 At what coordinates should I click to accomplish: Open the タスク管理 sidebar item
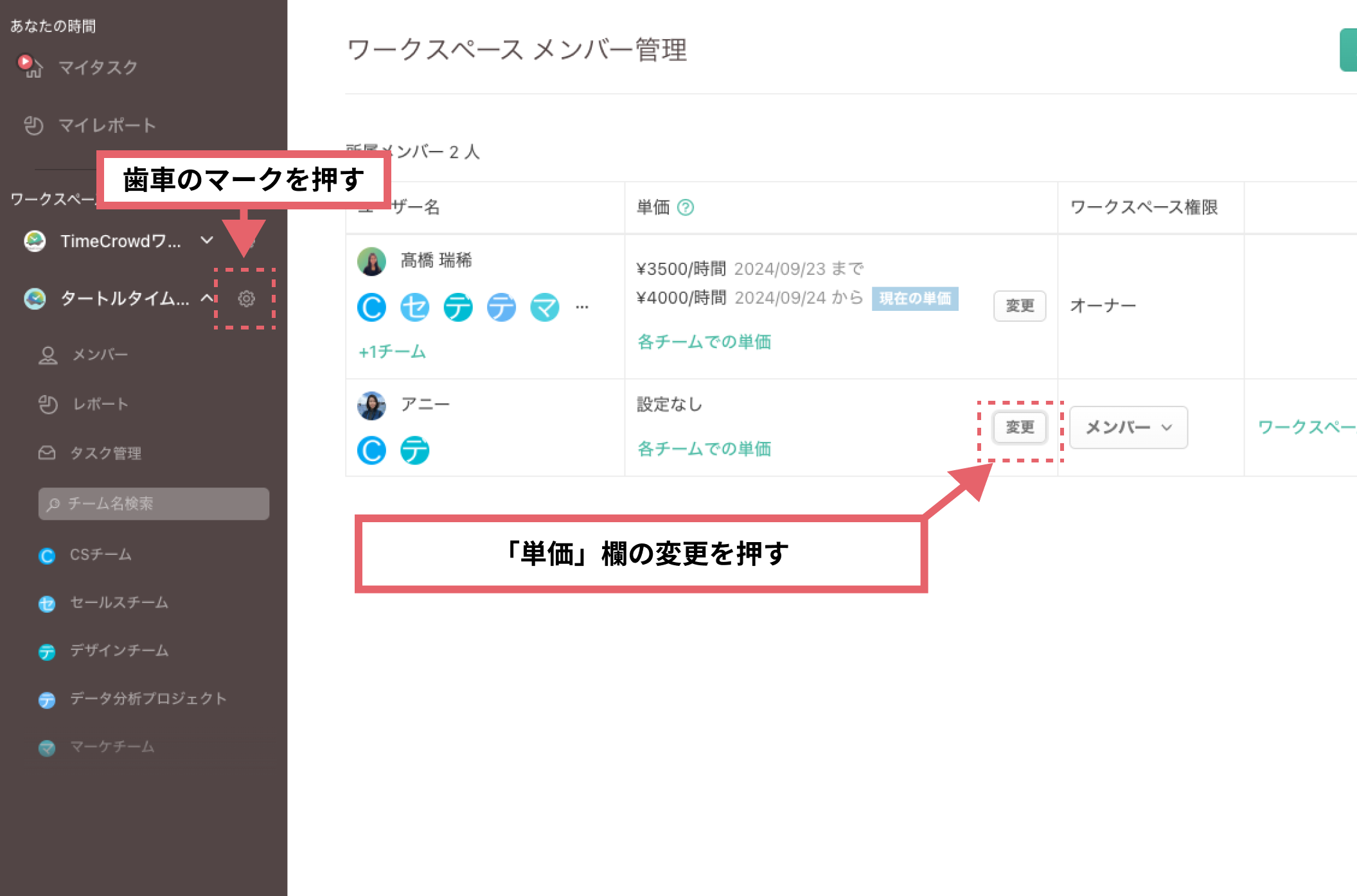click(105, 453)
